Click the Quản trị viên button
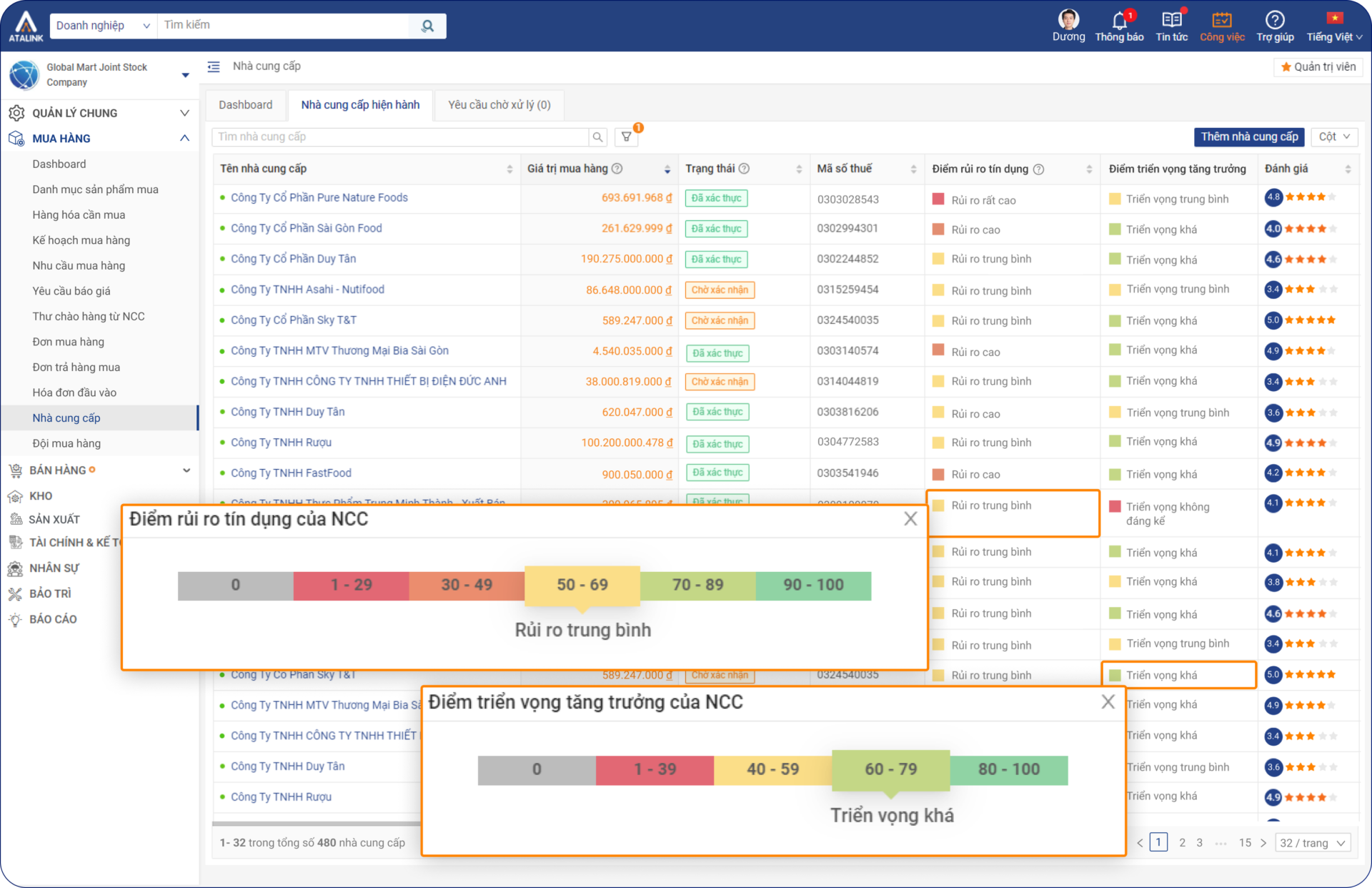The image size is (1372, 888). coord(1318,66)
